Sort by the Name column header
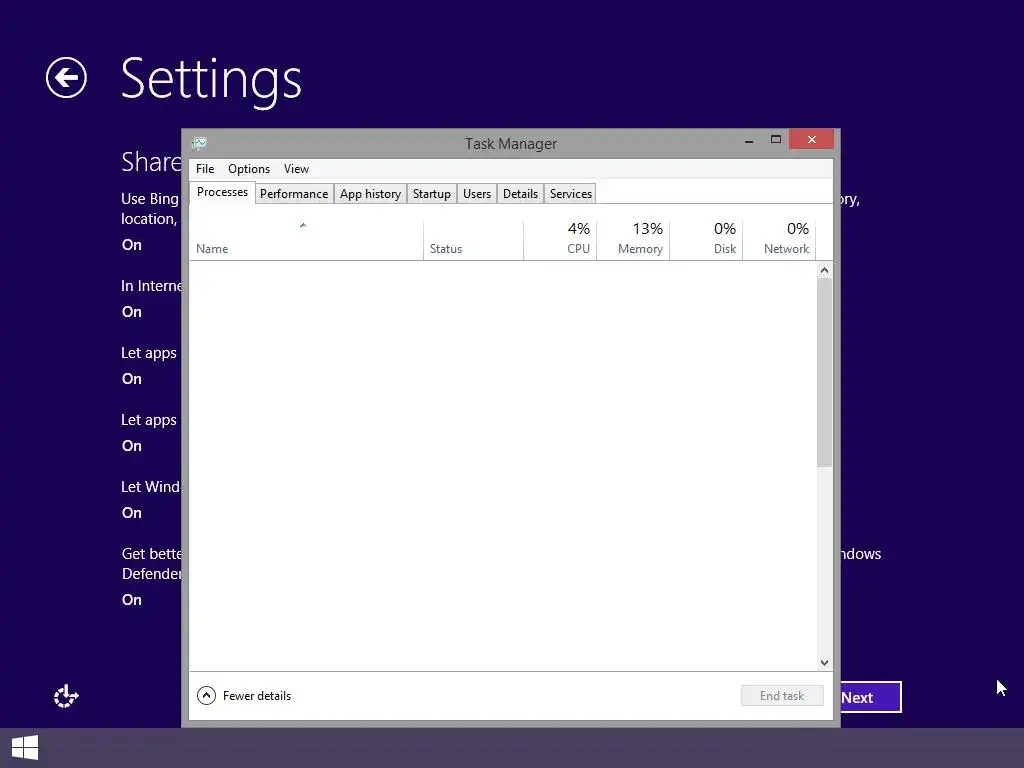1024x768 pixels. point(306,240)
